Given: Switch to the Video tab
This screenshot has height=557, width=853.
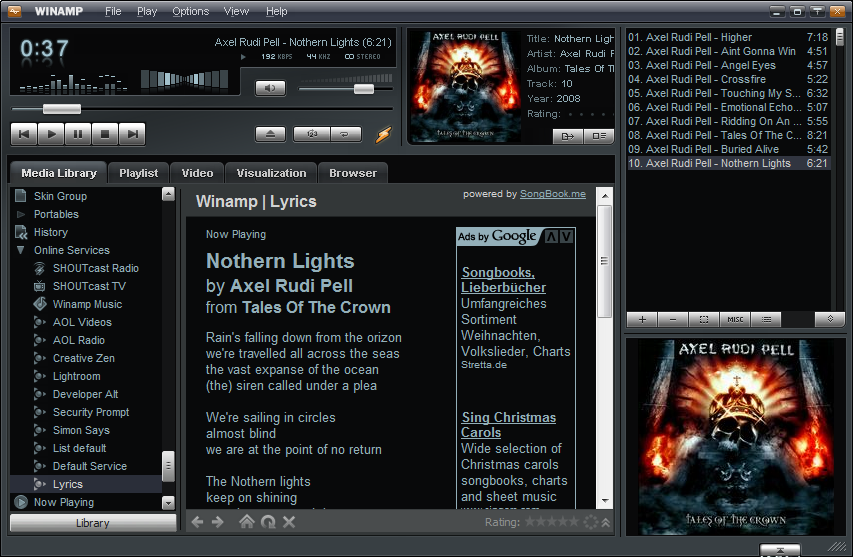Looking at the screenshot, I should (197, 173).
